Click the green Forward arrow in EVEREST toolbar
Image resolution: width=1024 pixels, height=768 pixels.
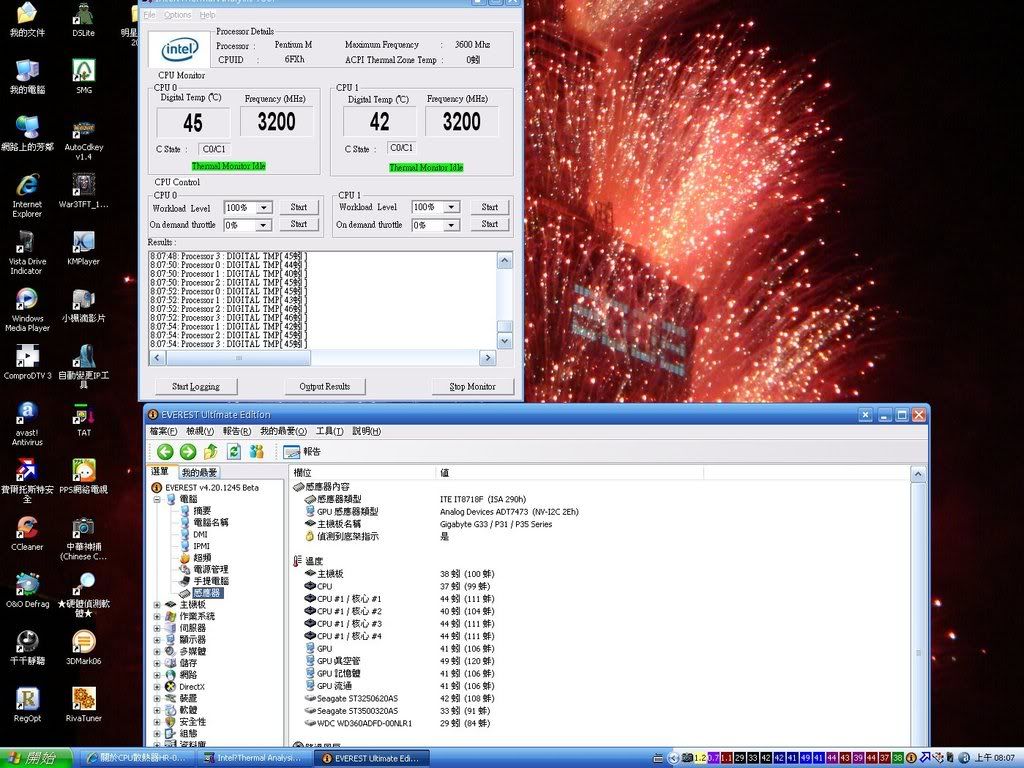click(187, 452)
